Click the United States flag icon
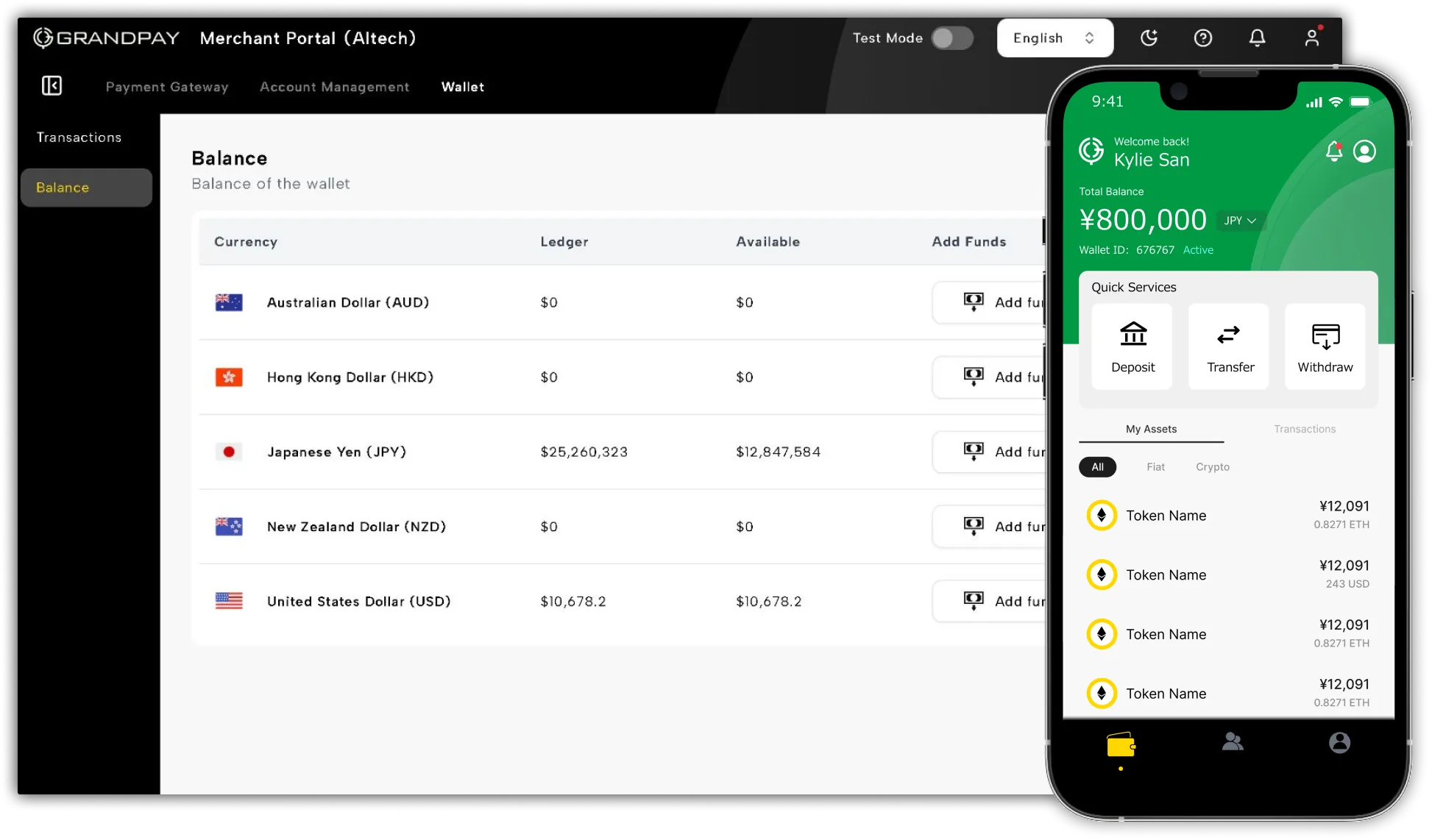 (229, 601)
